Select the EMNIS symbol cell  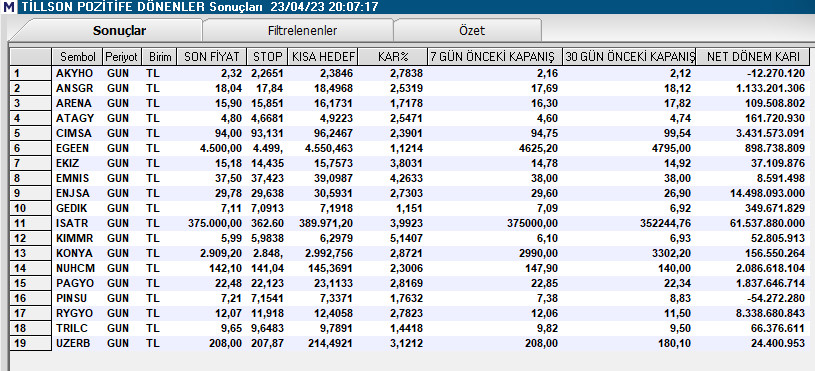click(72, 178)
